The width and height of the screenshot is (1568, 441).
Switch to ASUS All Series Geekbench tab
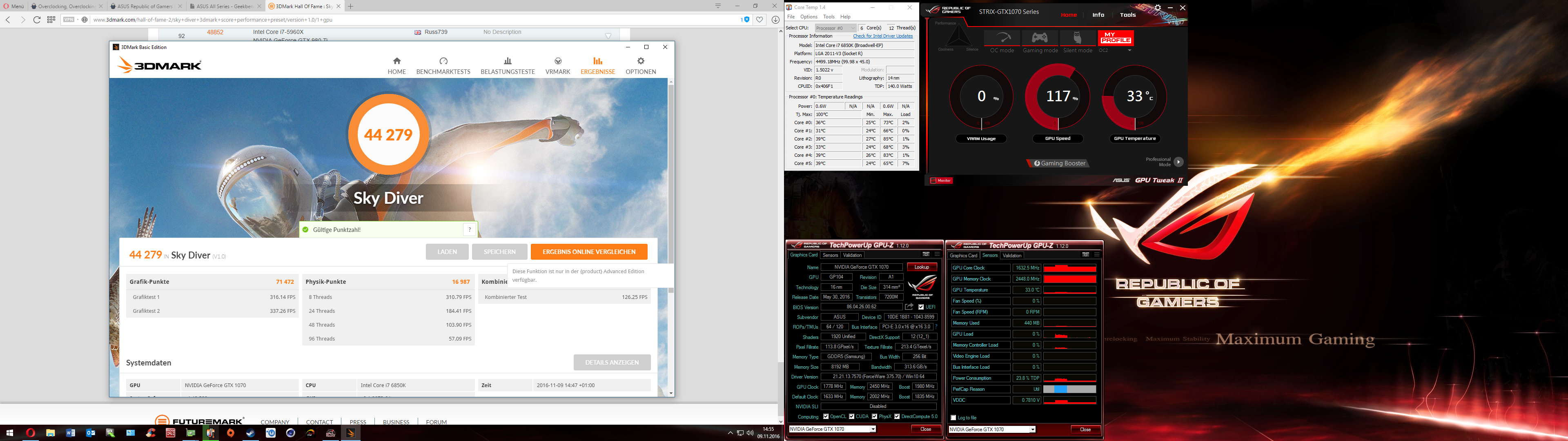pyautogui.click(x=225, y=6)
